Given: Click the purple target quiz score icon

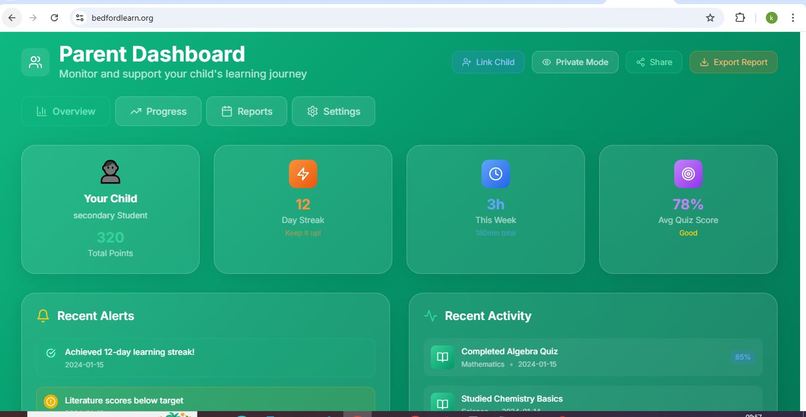Looking at the screenshot, I should coord(688,174).
